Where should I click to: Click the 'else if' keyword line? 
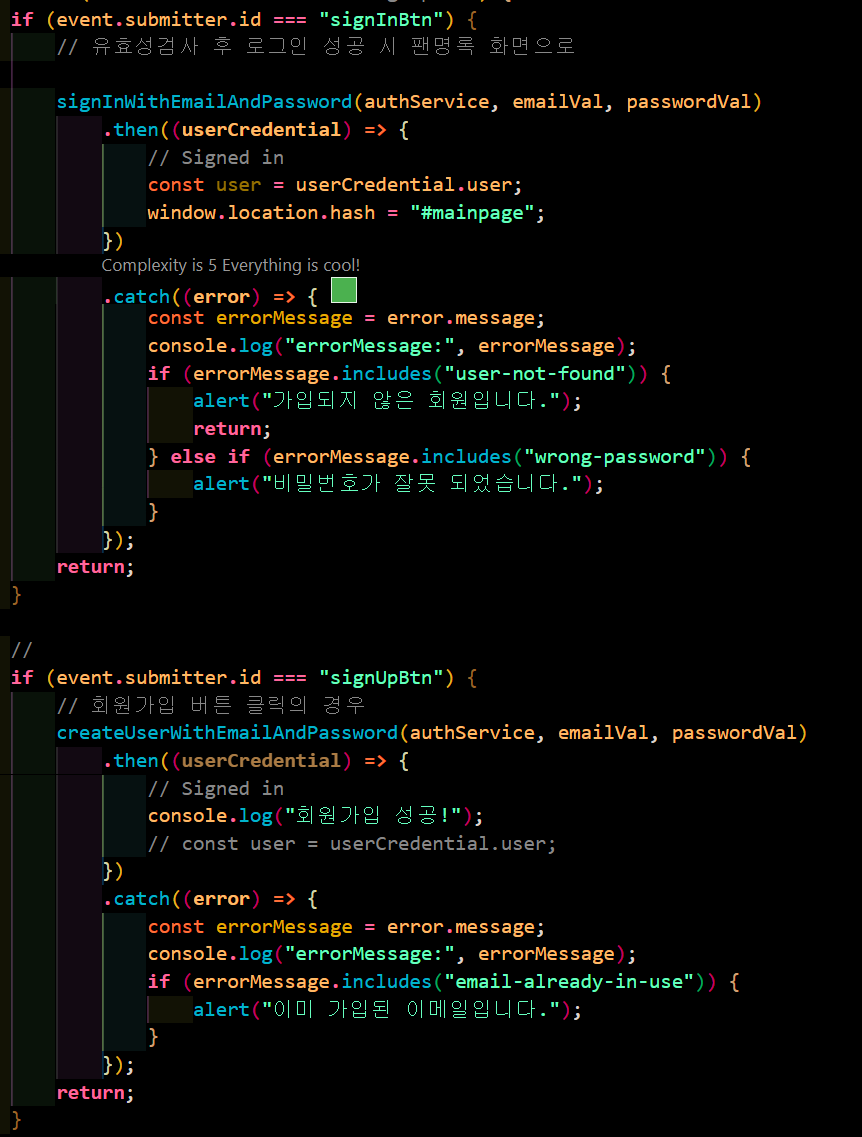tap(449, 457)
